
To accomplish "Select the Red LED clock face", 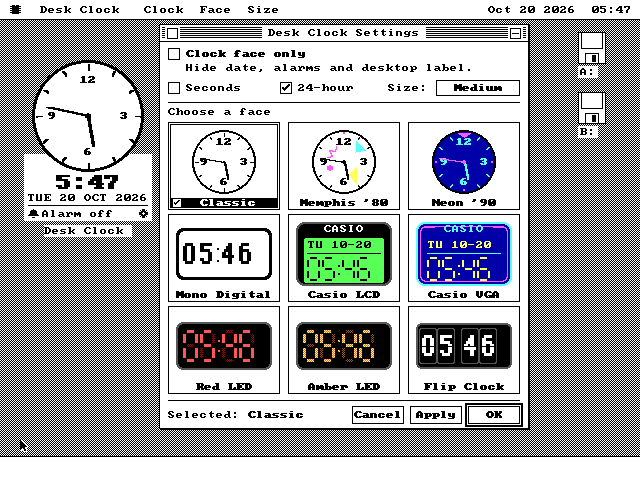I will 224,350.
